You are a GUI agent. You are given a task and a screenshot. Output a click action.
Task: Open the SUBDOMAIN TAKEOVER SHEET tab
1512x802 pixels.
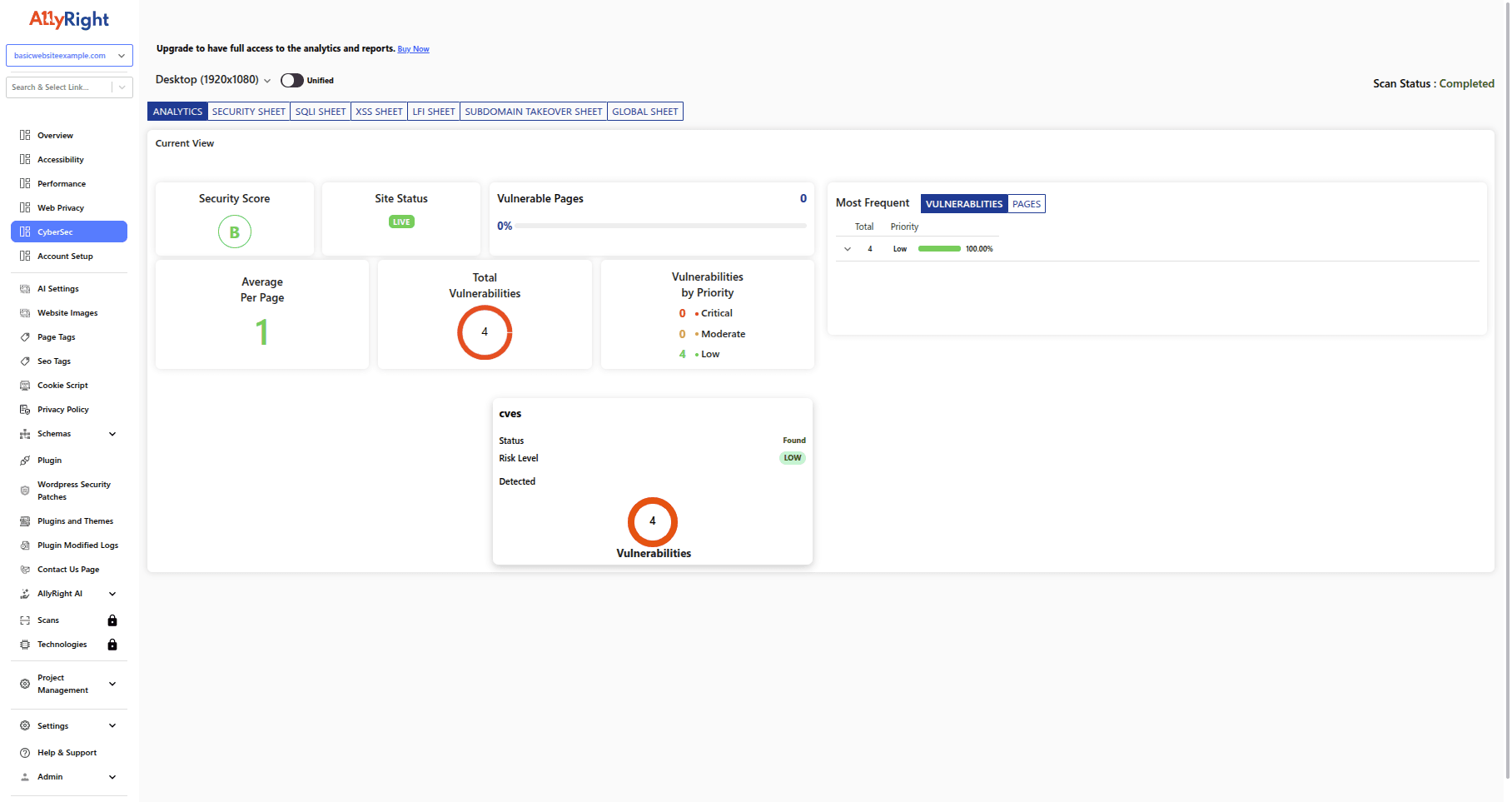(x=533, y=111)
